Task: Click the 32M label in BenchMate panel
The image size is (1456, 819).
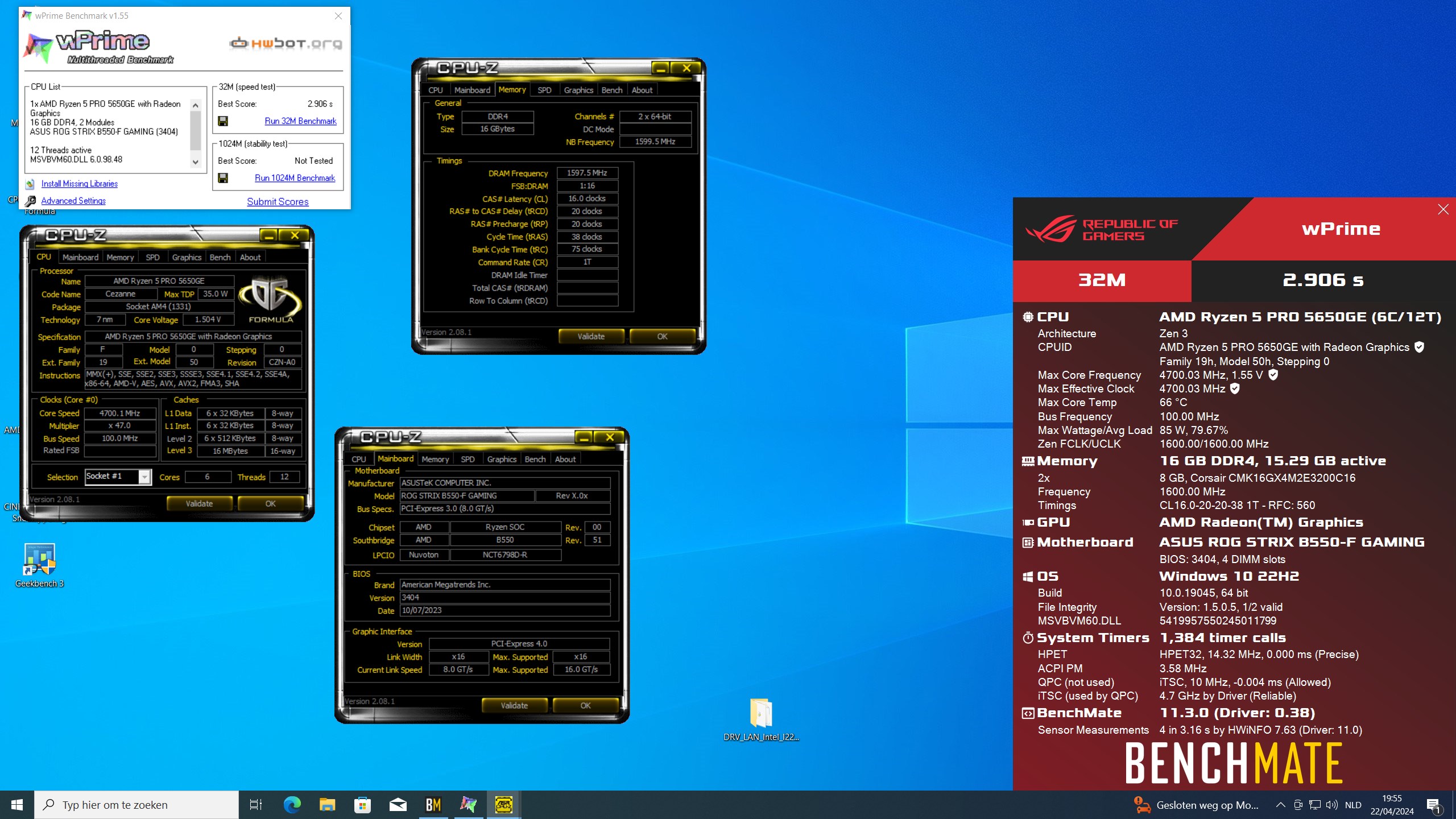Action: pyautogui.click(x=1102, y=280)
